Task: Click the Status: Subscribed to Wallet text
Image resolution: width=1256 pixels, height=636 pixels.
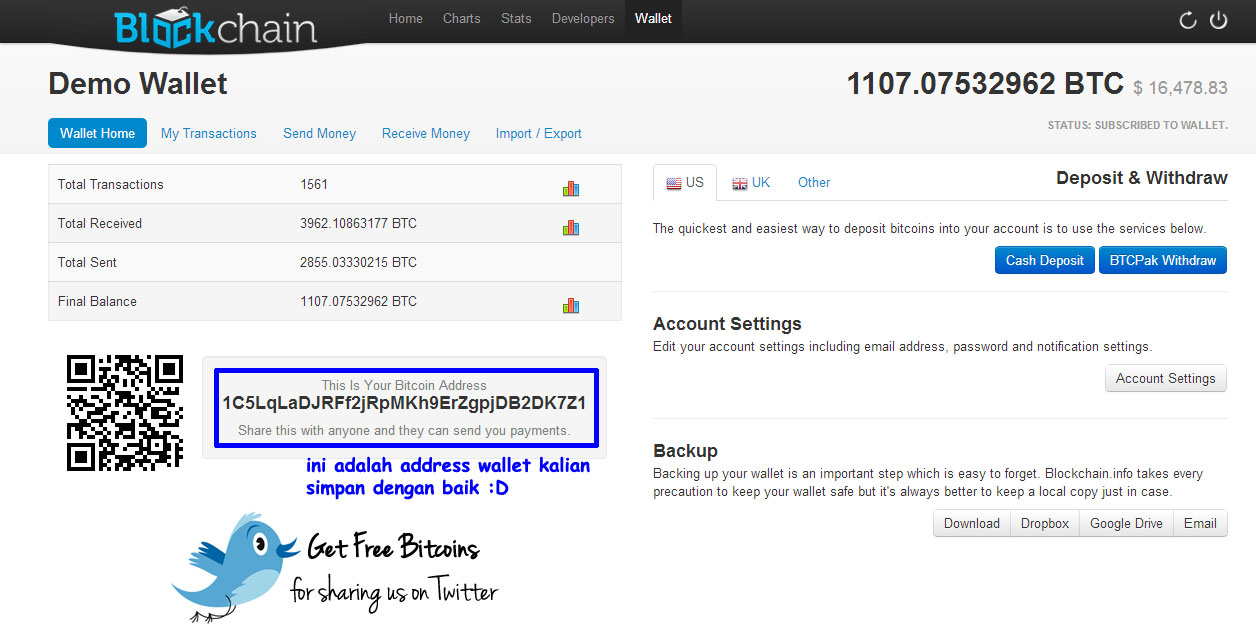Action: click(1137, 126)
